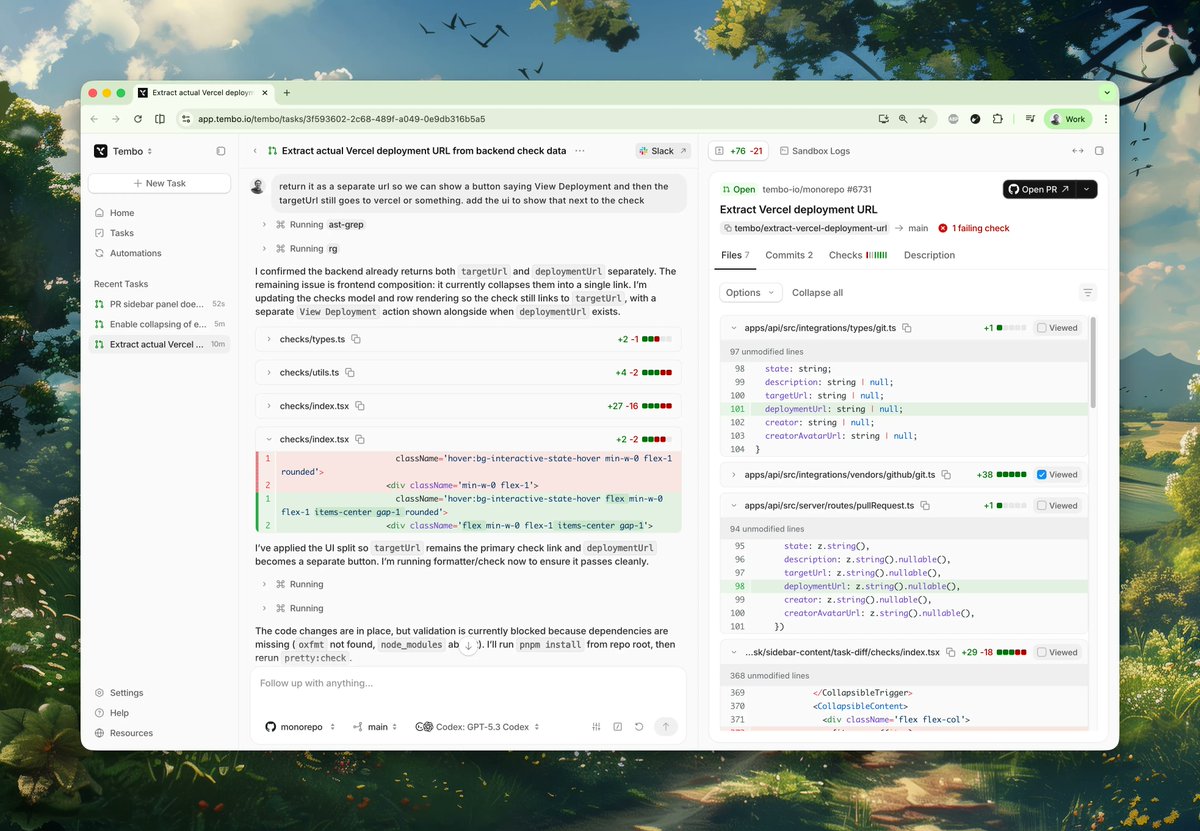Switch to the Commits tab
Viewport: 1200px width, 831px height.
[789, 255]
